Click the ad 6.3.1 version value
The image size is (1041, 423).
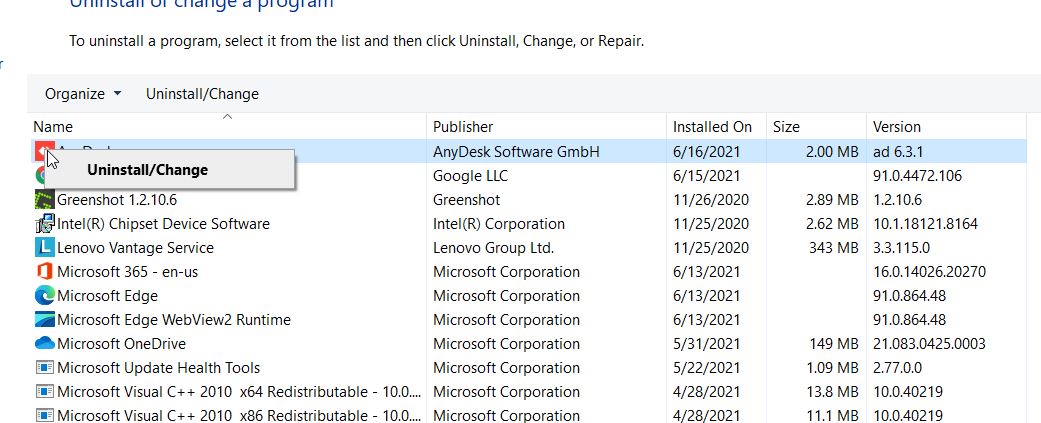click(x=898, y=152)
